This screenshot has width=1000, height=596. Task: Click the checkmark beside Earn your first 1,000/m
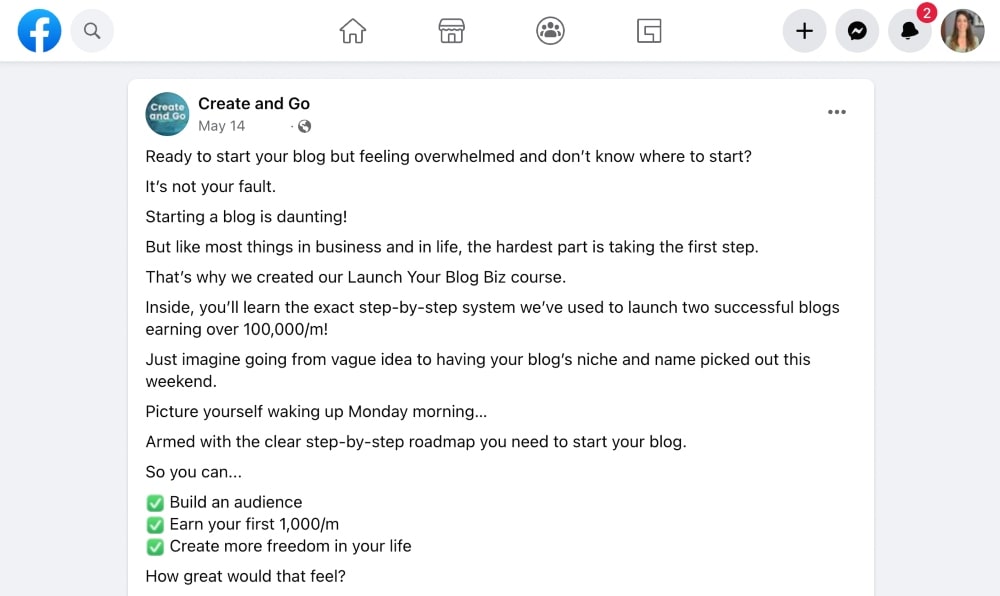coord(155,524)
